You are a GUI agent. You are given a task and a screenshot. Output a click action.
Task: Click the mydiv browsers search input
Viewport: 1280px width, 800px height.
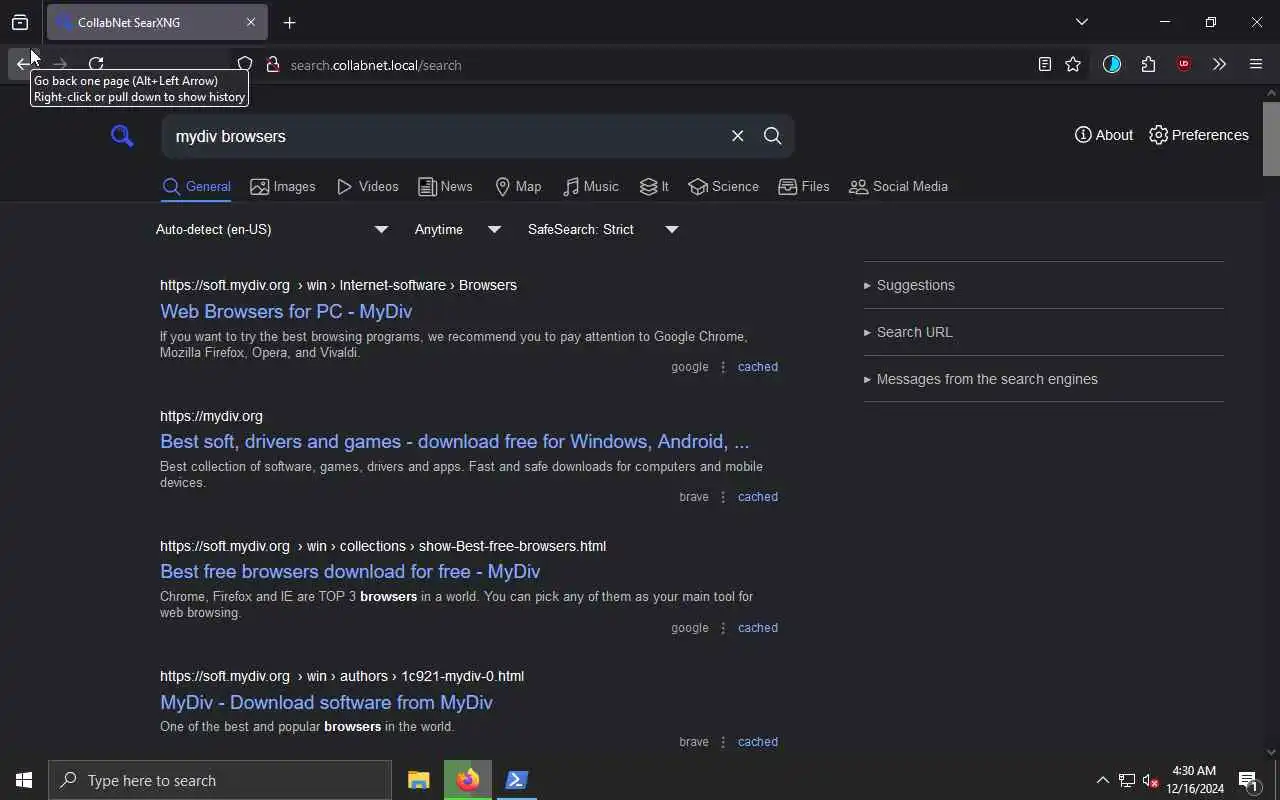[444, 136]
